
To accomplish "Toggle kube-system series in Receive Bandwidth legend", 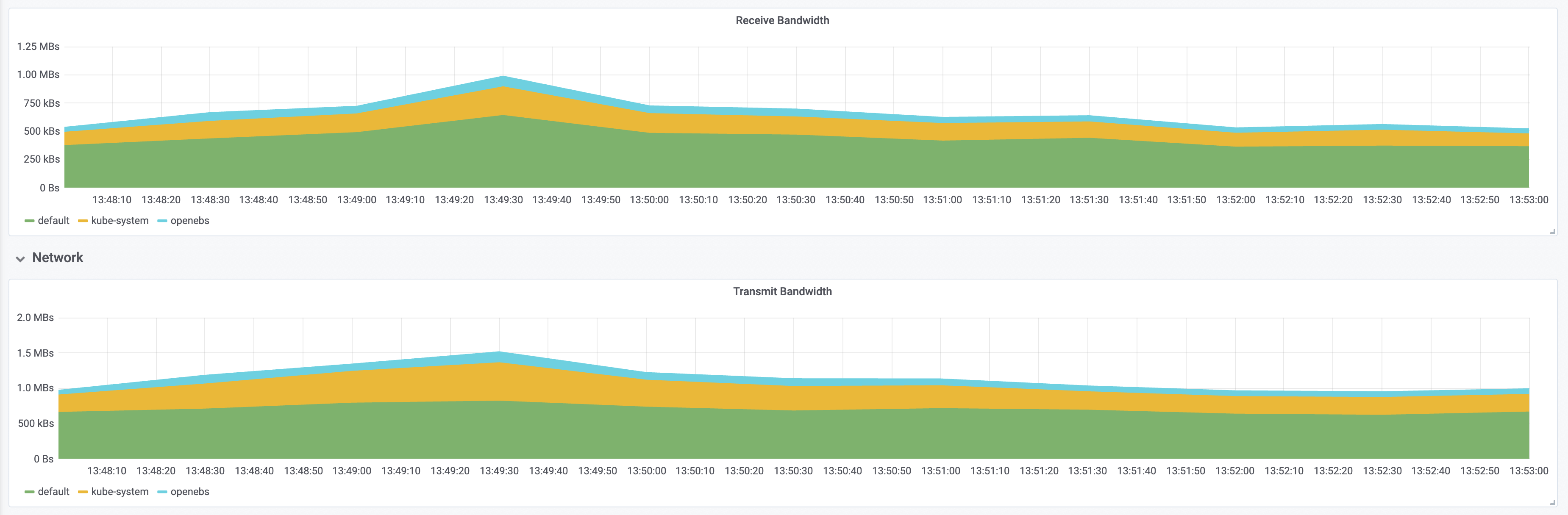I will coord(120,221).
